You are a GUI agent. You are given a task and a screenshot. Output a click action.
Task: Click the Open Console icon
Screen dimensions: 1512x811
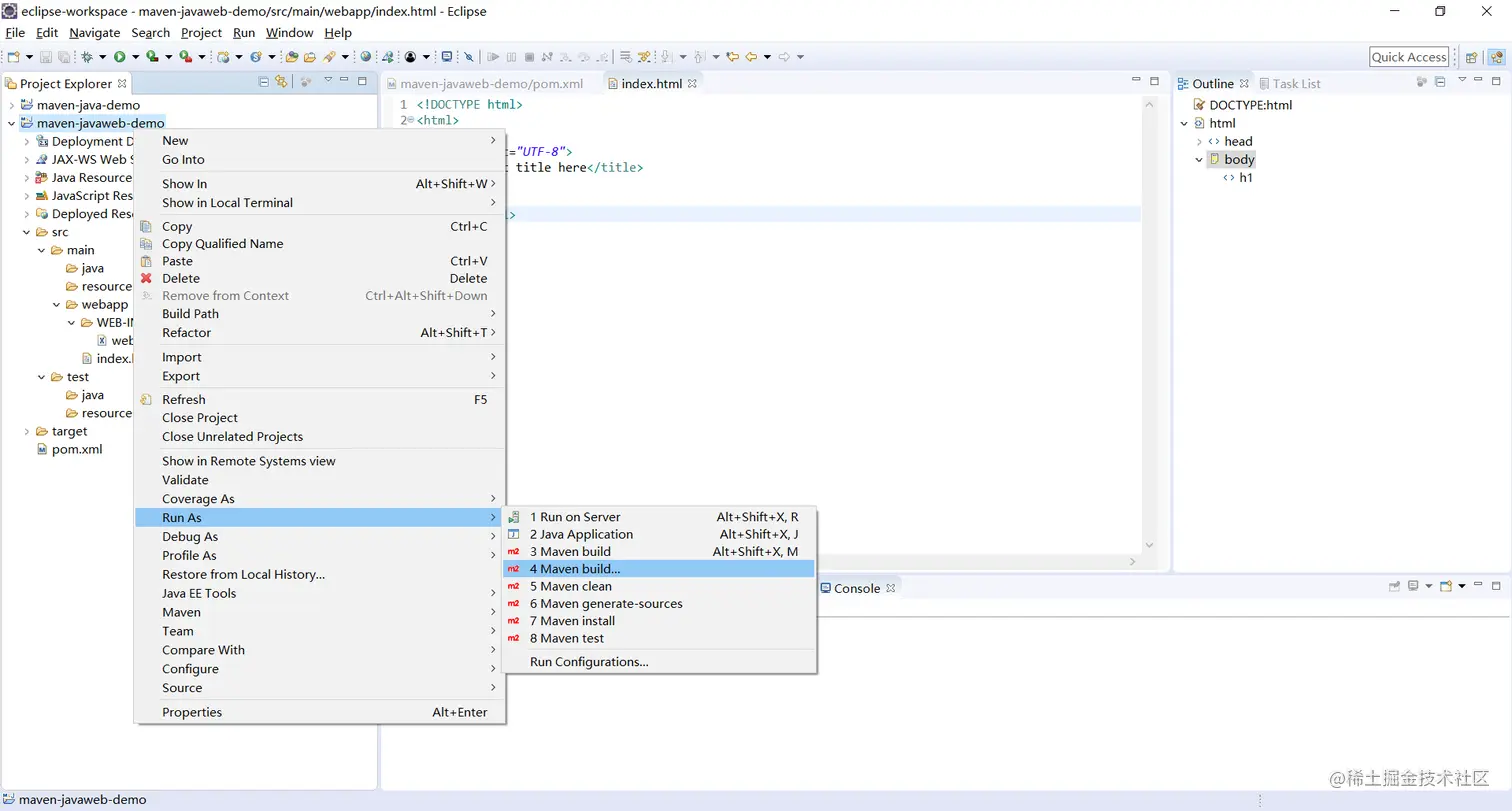point(1446,586)
